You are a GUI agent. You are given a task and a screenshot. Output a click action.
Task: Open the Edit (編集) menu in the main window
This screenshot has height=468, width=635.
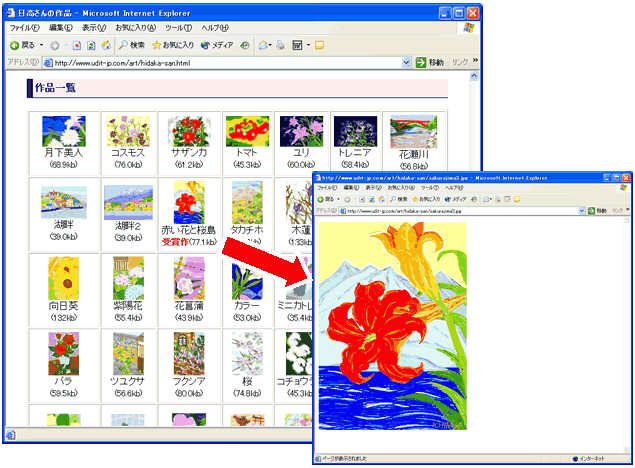(x=61, y=28)
